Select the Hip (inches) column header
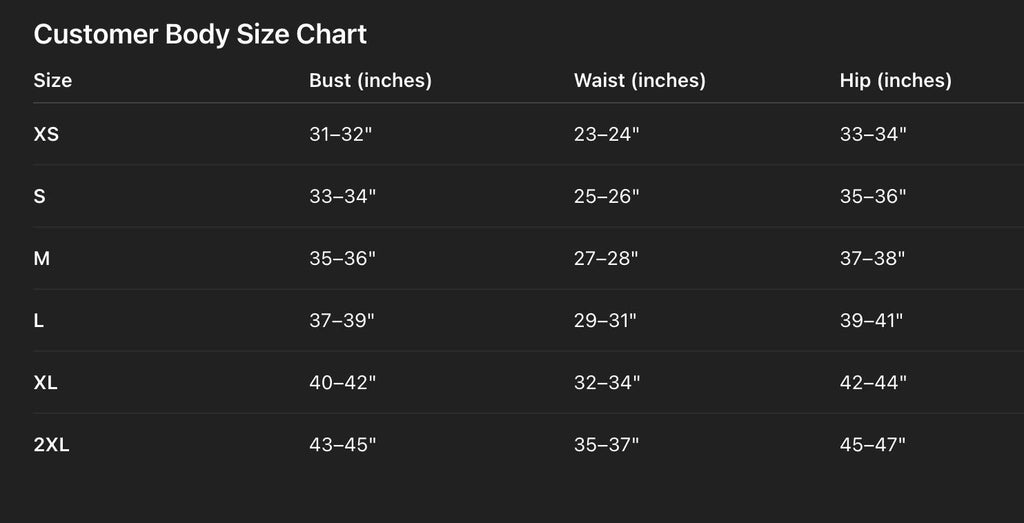The height and width of the screenshot is (523, 1024). (x=895, y=80)
